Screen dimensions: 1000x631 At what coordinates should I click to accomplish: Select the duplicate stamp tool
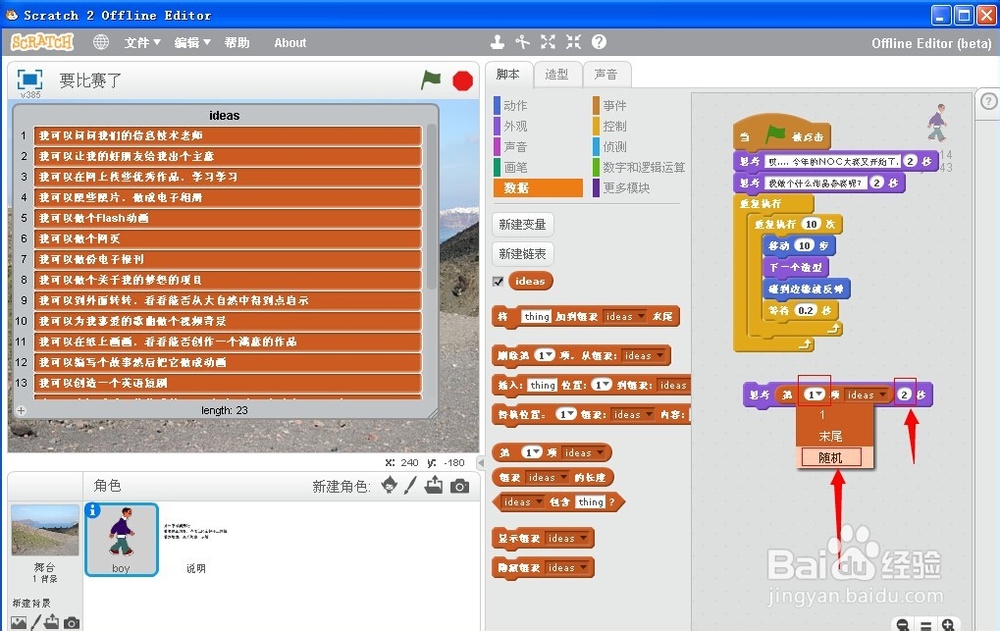click(497, 42)
